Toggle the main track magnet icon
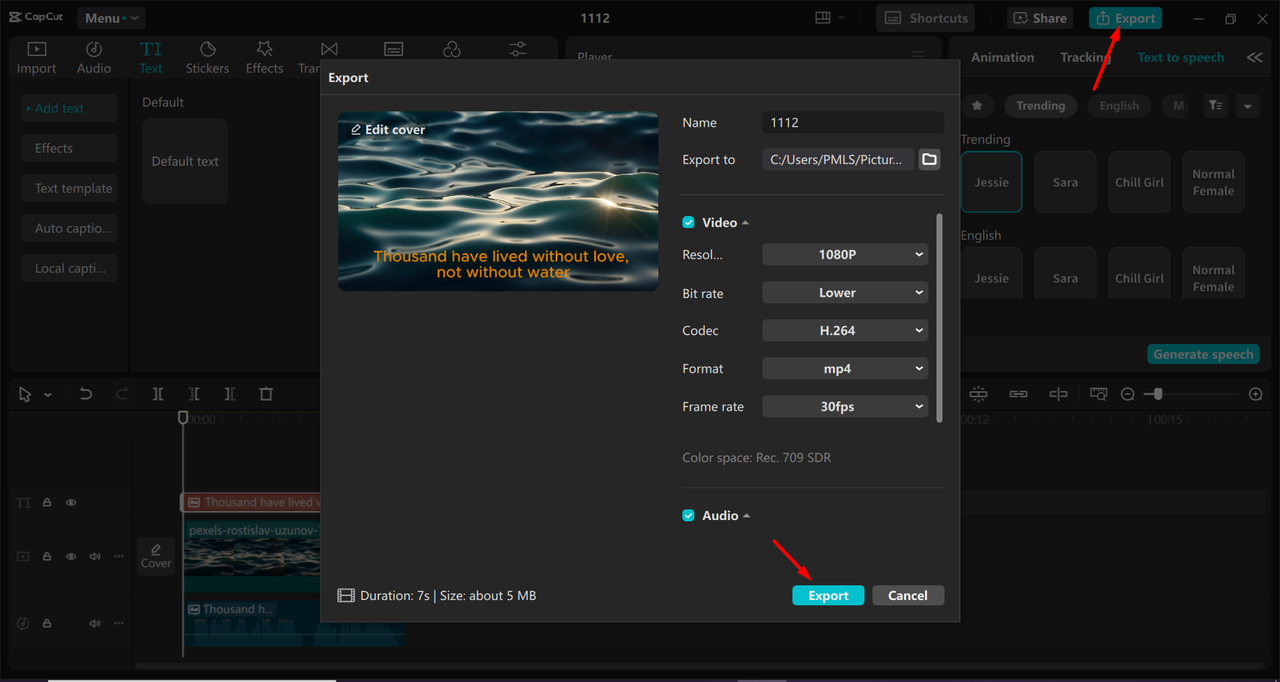This screenshot has height=682, width=1280. coord(978,394)
